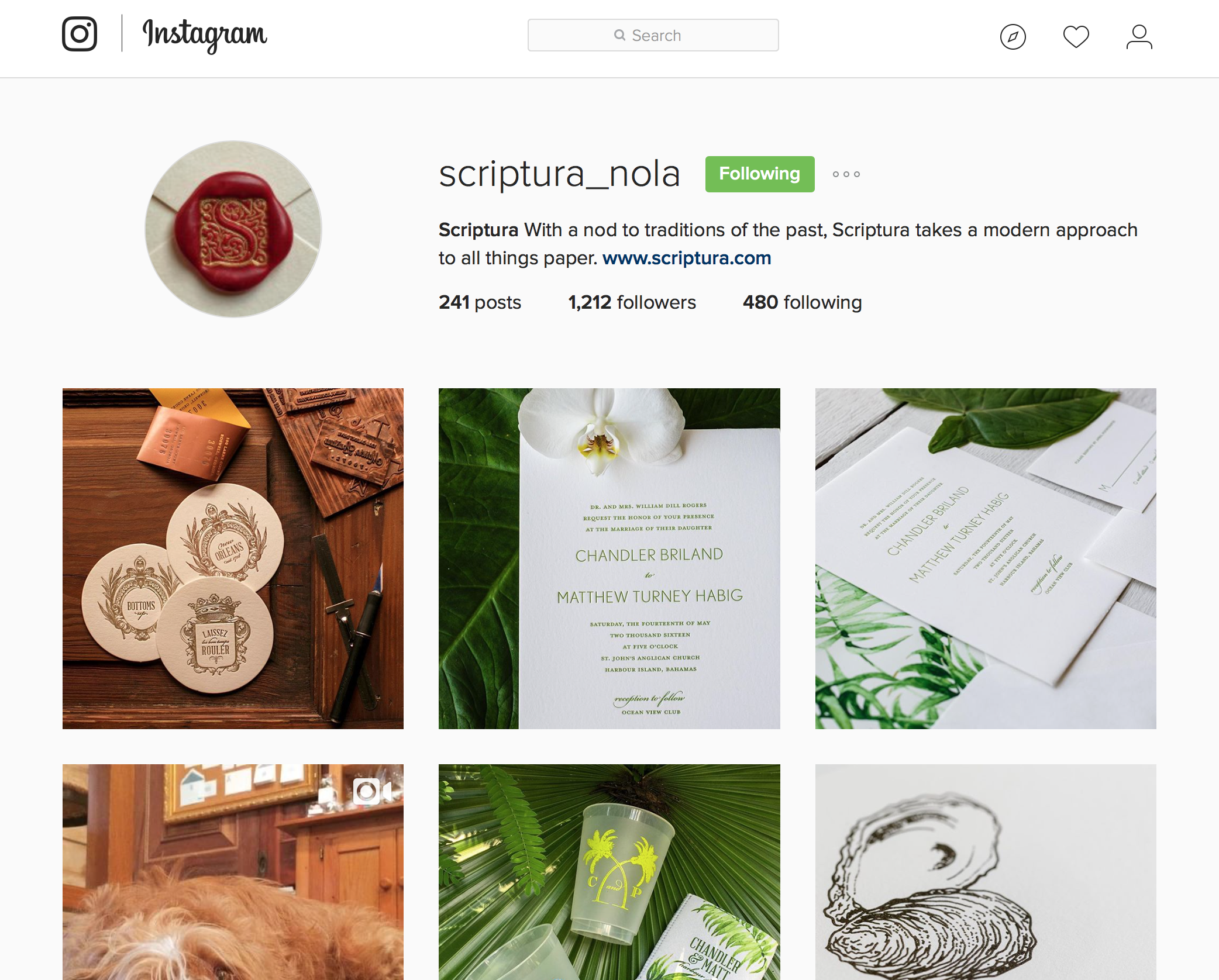Click the Instagram camera logo icon
The height and width of the screenshot is (980, 1219).
coord(80,34)
